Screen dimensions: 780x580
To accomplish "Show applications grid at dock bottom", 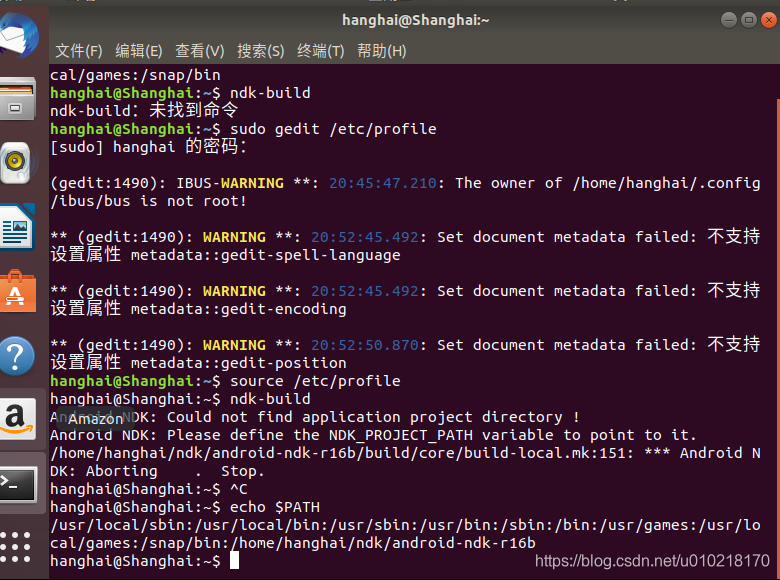I will (x=15, y=547).
